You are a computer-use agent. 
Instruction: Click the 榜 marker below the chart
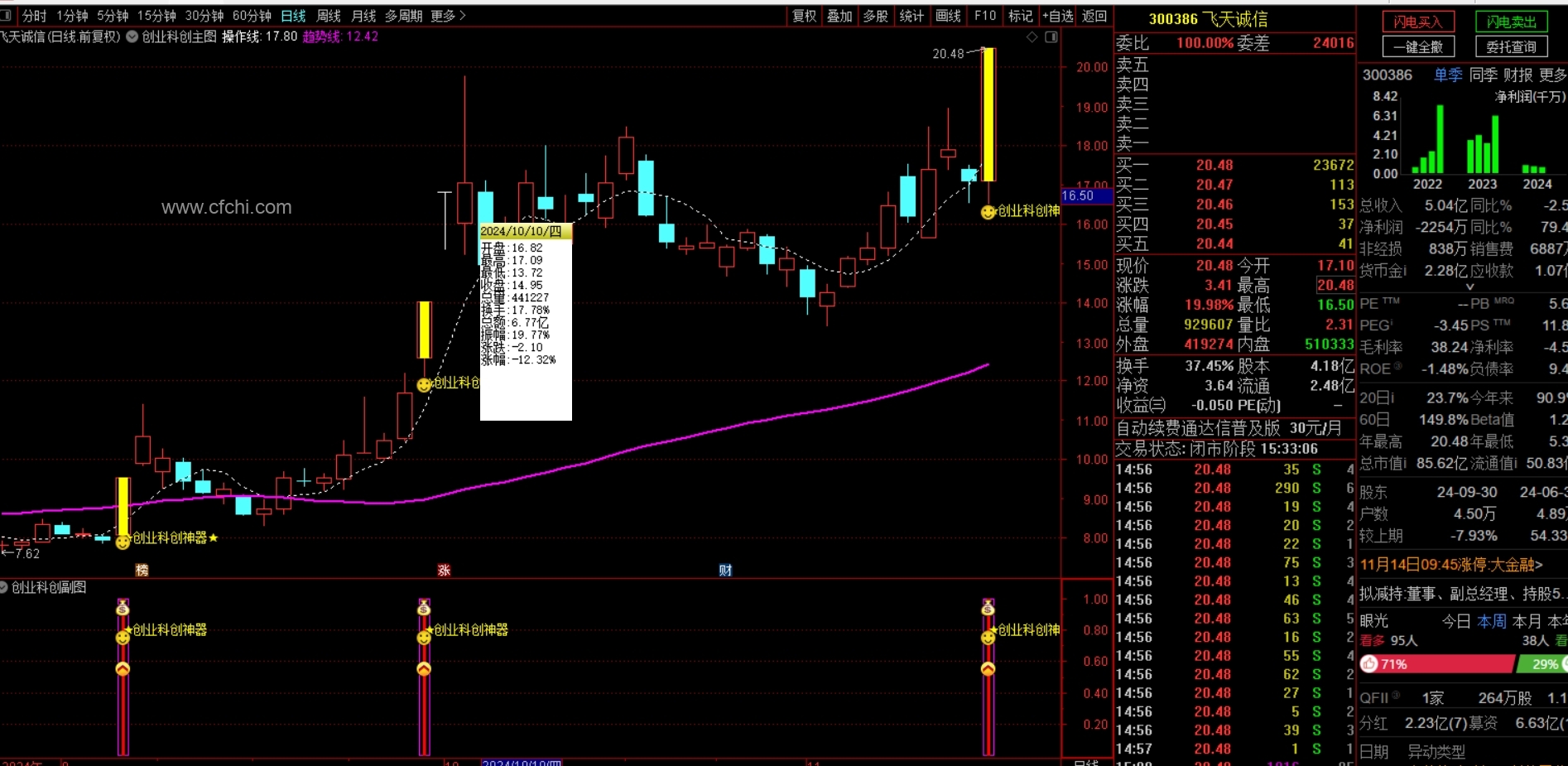tap(142, 571)
